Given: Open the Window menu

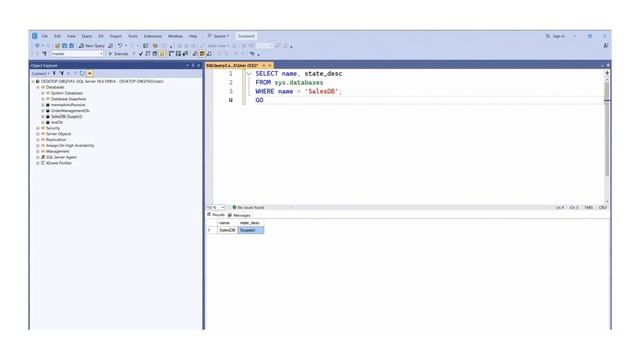Looking at the screenshot, I should tap(176, 36).
